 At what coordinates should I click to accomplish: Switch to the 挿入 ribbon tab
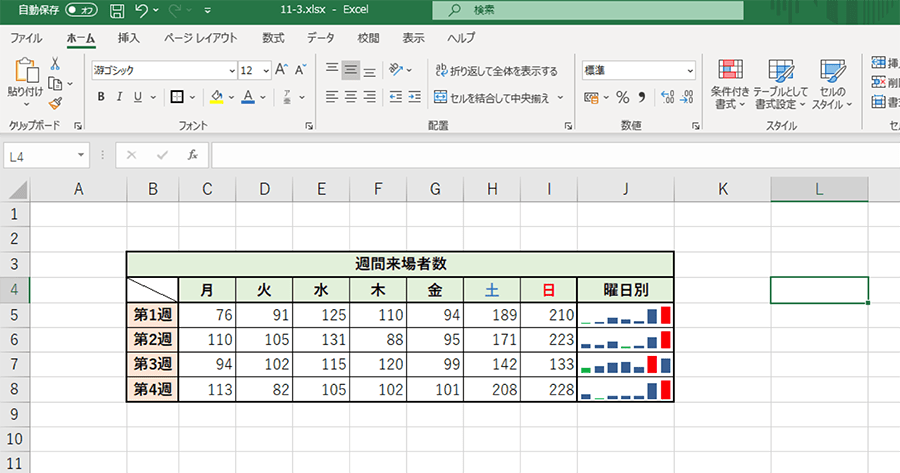pos(128,38)
